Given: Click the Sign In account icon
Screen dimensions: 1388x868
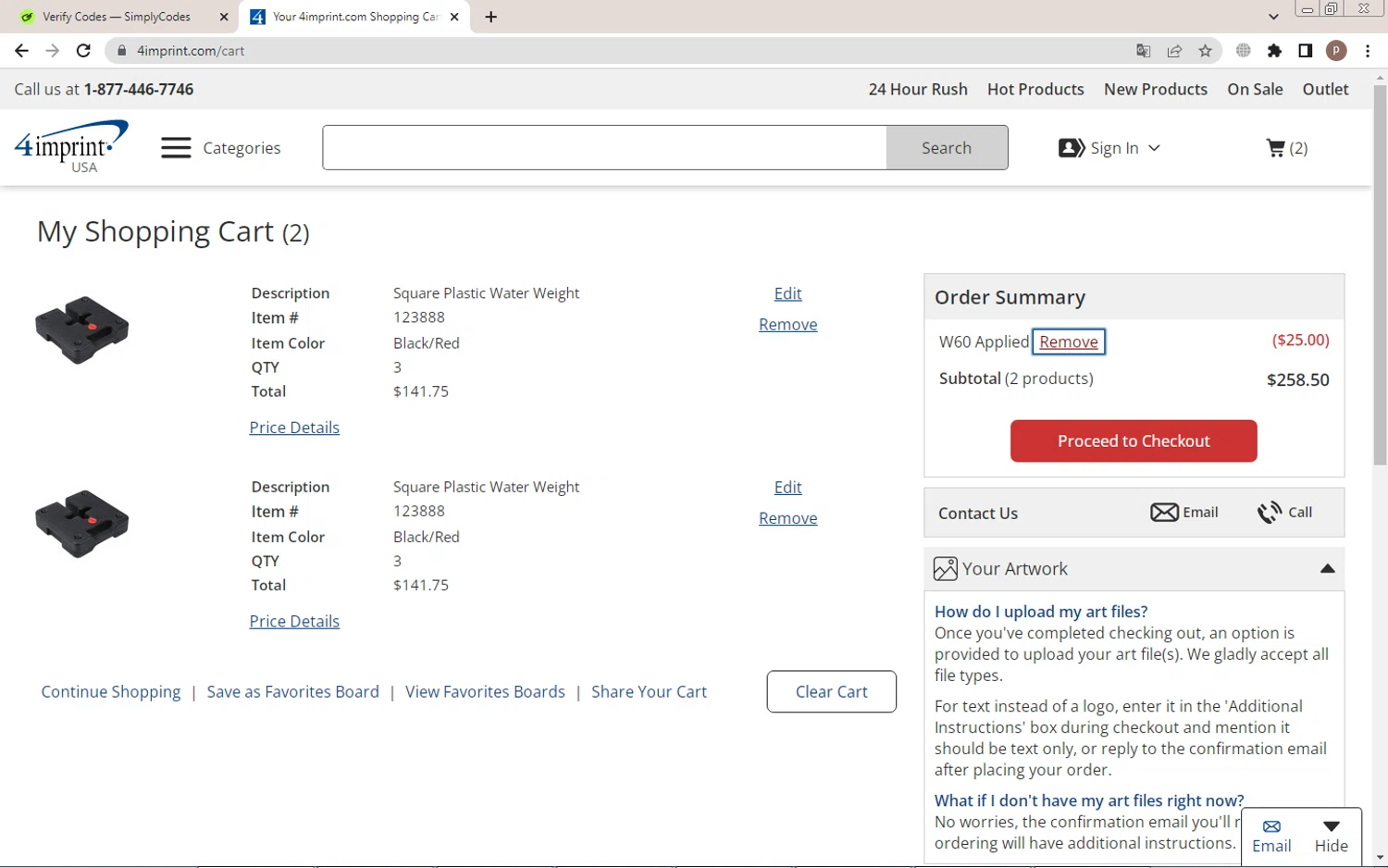Looking at the screenshot, I should coord(1072,148).
